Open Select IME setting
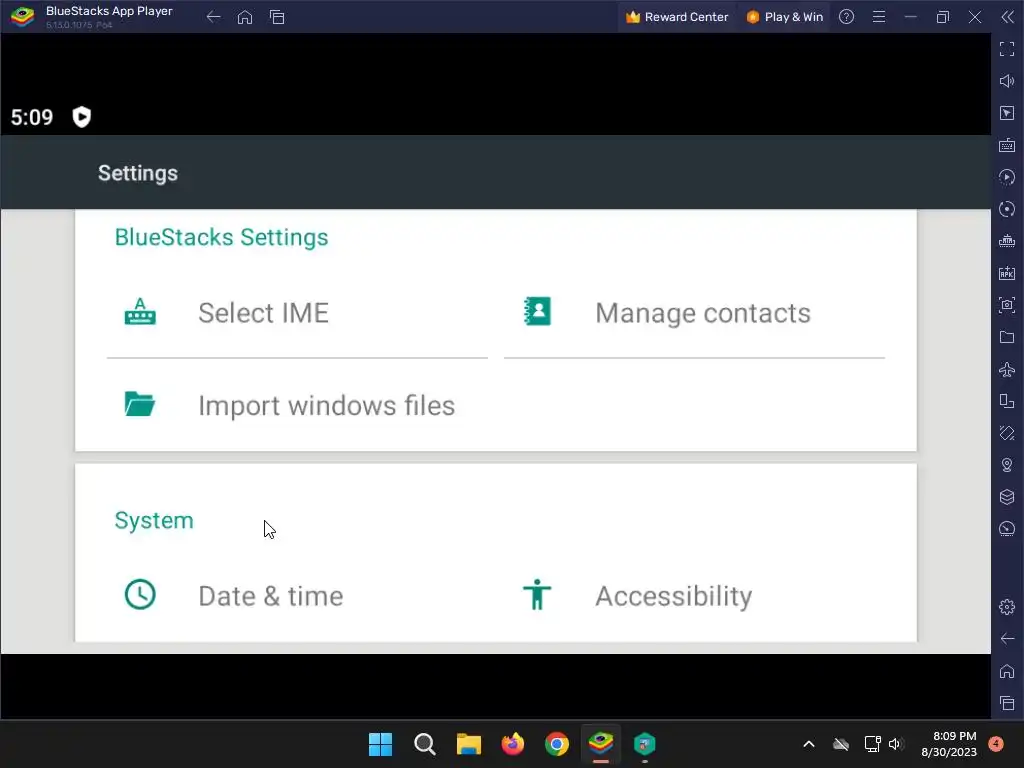 (297, 313)
